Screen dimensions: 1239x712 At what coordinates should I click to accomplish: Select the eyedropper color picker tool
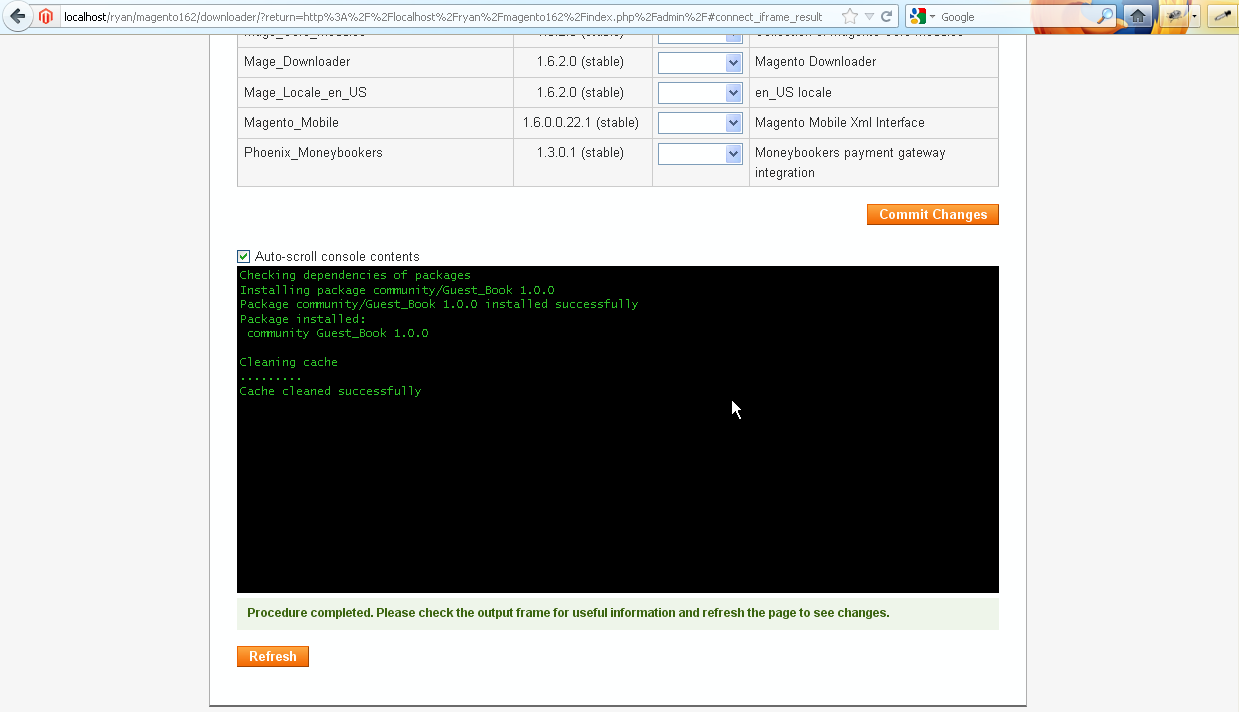pyautogui.click(x=1222, y=16)
